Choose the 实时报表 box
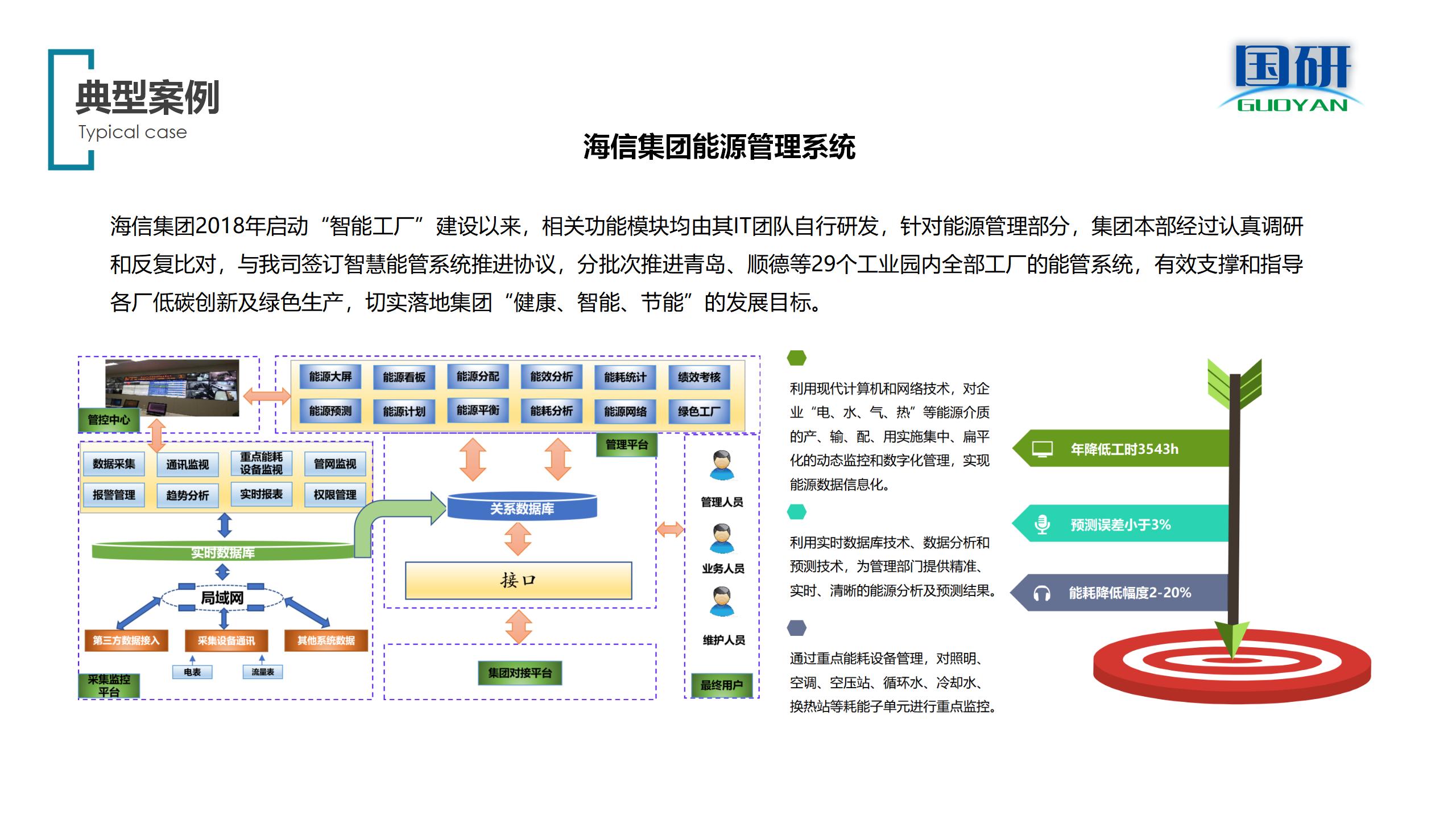 click(x=261, y=494)
